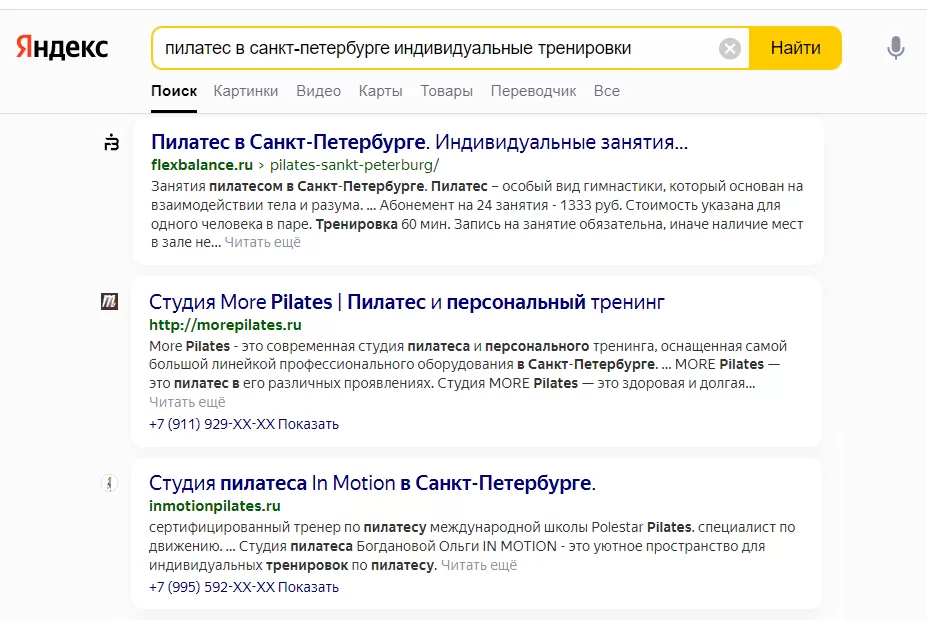Open the Товары tab
Viewport: 927px width, 621px height.
(x=446, y=91)
